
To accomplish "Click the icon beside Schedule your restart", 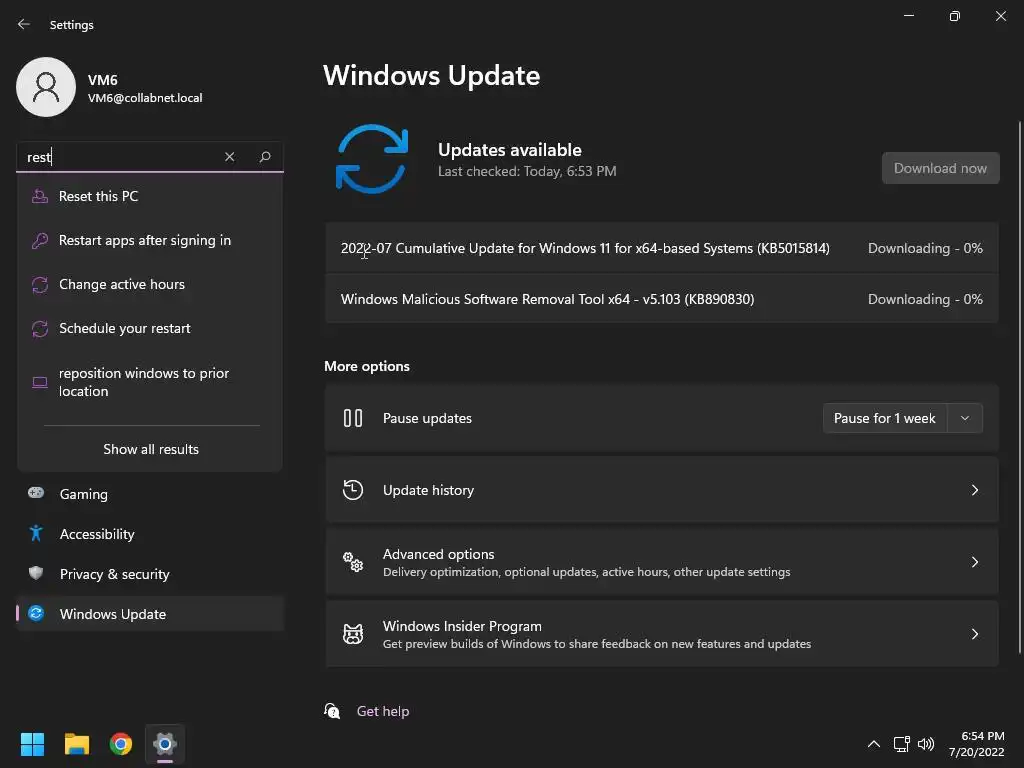I will click(40, 328).
